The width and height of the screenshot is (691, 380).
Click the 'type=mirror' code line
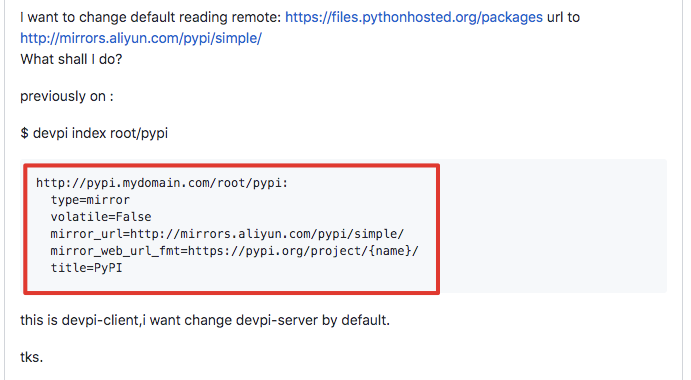90,200
